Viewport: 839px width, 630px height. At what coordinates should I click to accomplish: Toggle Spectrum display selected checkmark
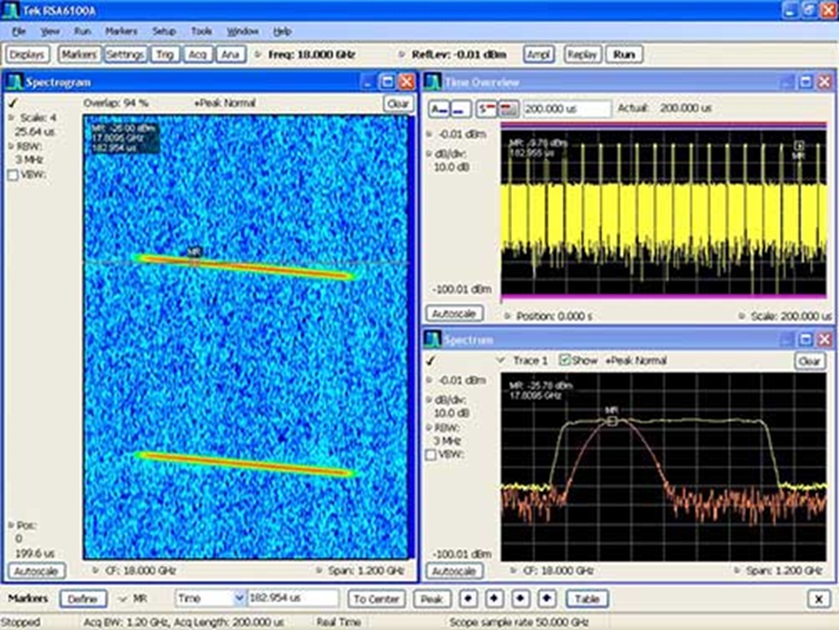431,361
